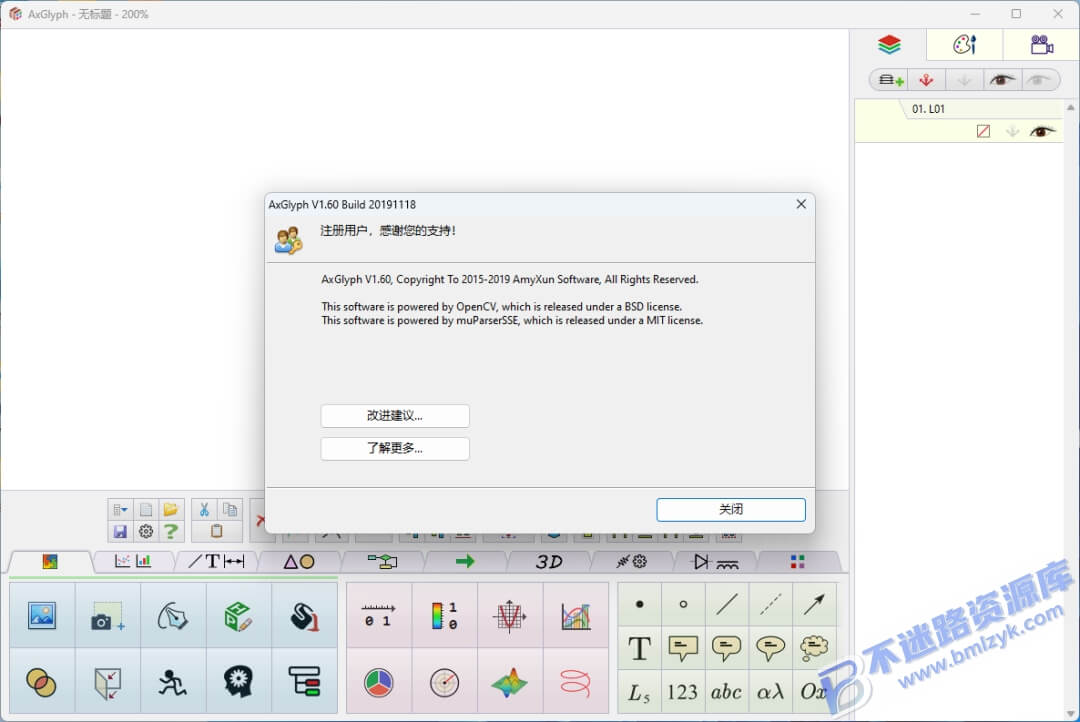Click the paint bucket fill tool

(304, 615)
